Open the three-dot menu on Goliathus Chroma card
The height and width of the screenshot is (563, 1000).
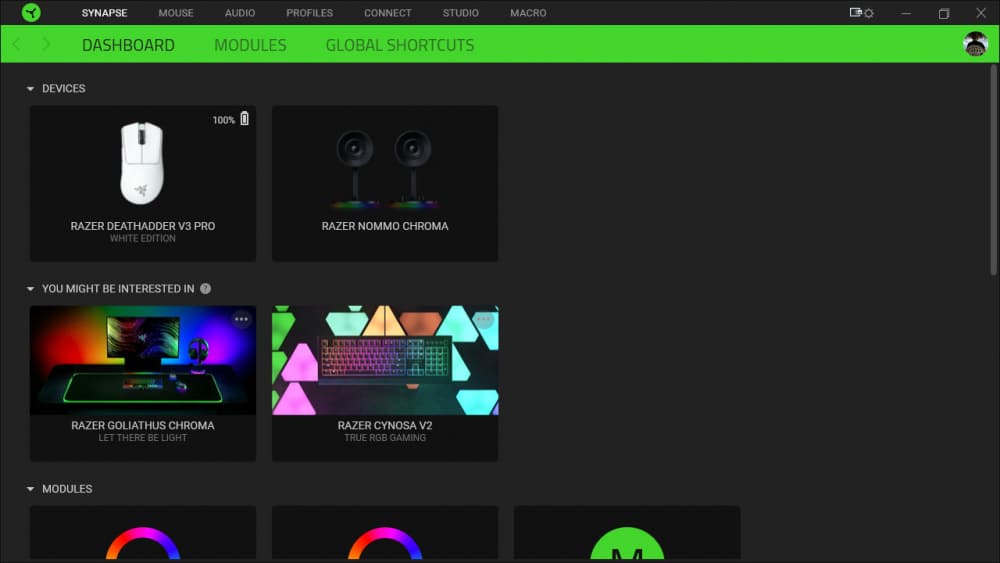(x=241, y=319)
